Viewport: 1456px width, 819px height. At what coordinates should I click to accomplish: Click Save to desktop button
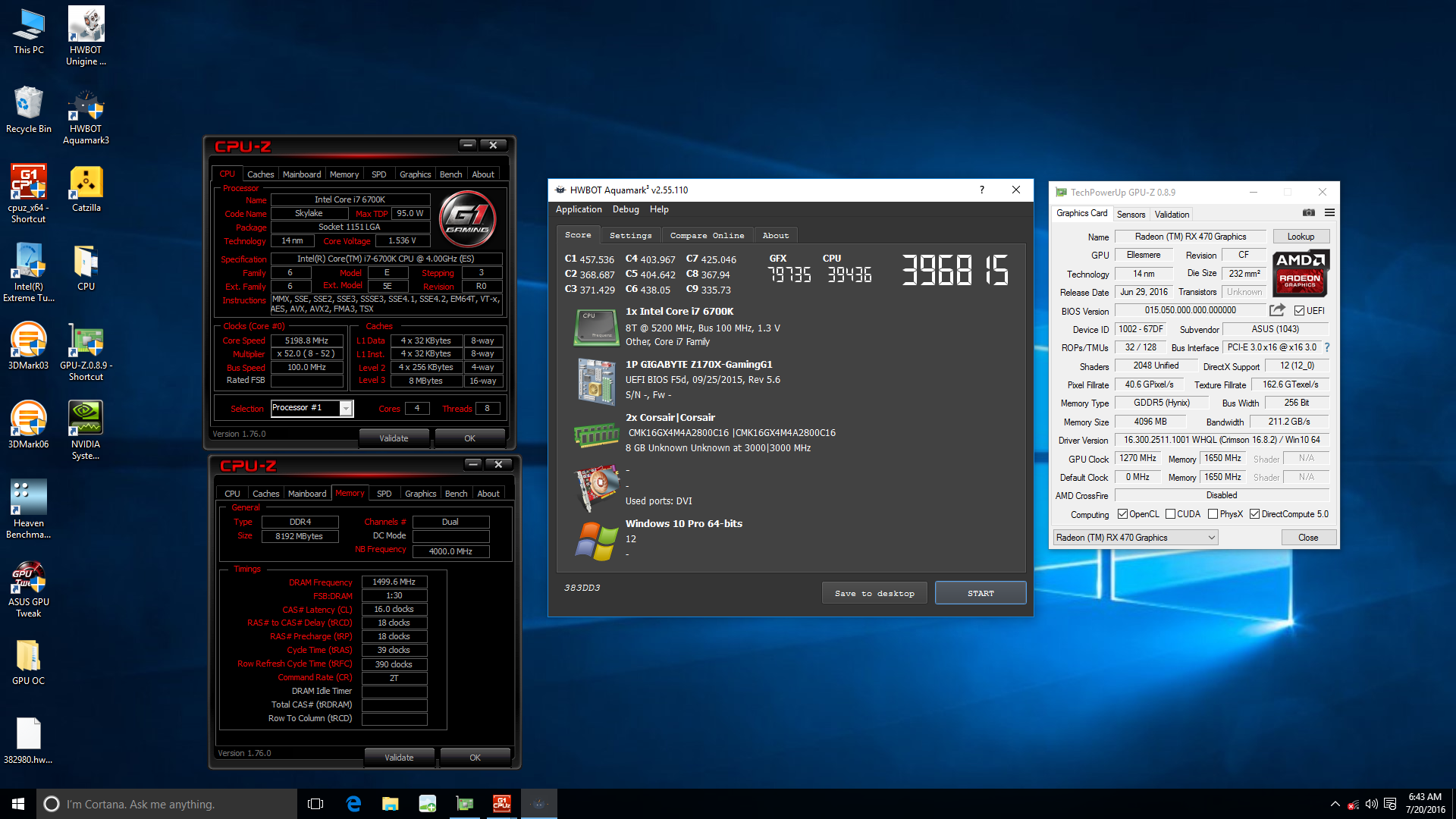tap(874, 593)
